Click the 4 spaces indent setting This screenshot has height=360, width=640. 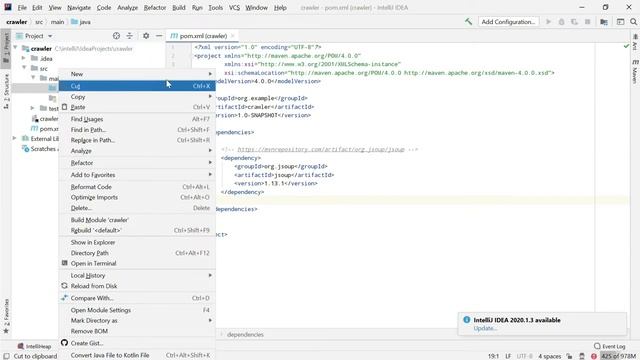tap(549, 356)
